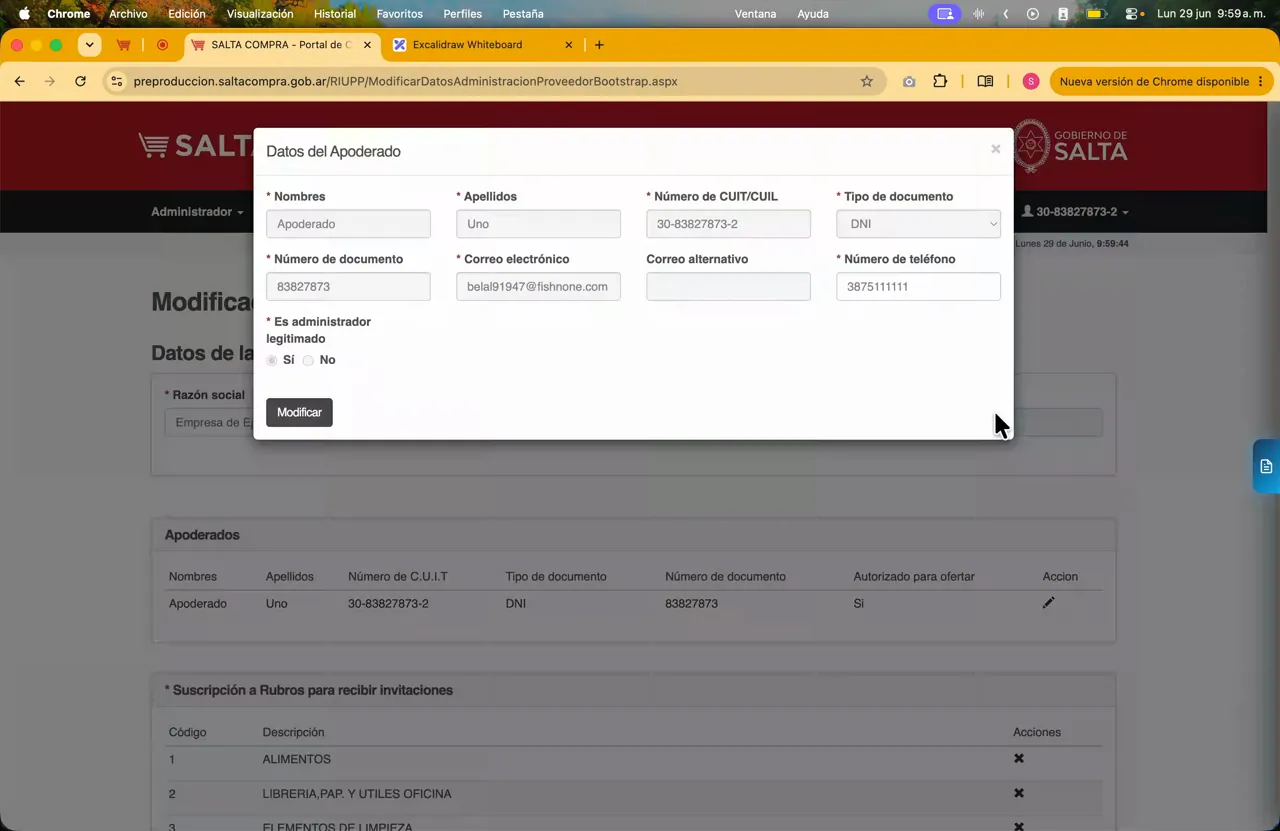This screenshot has width=1280, height=831.
Task: Reload the page with refresh icon
Action: coord(80,81)
